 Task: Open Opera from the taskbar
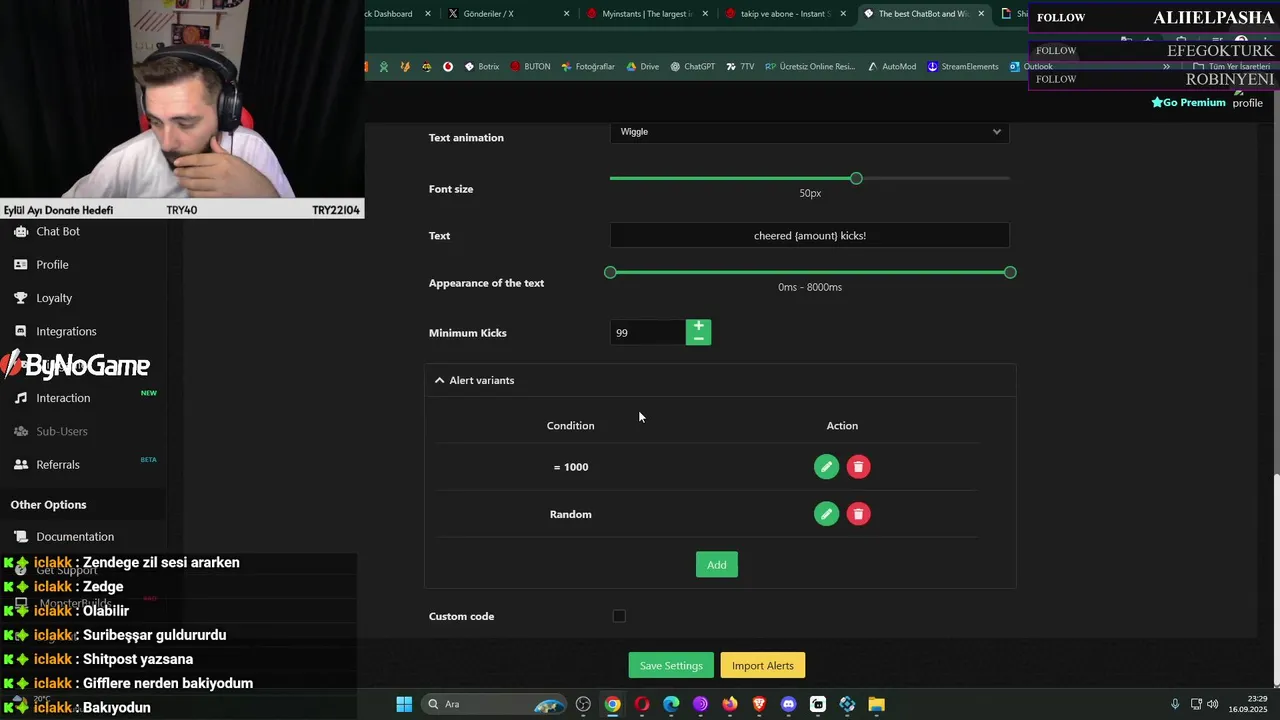click(x=641, y=704)
